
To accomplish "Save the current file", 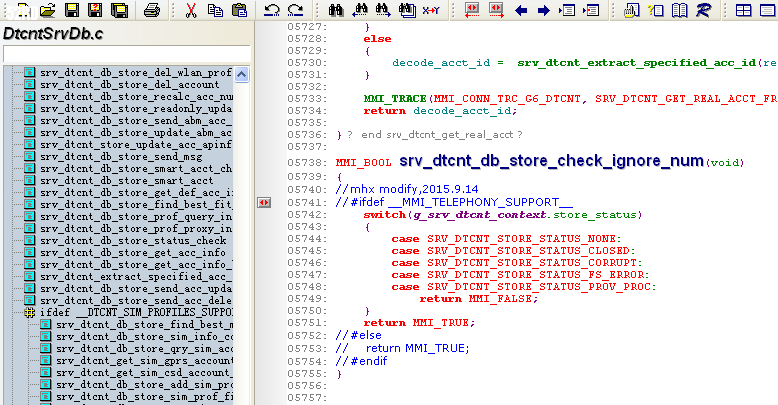I will 71,9.
